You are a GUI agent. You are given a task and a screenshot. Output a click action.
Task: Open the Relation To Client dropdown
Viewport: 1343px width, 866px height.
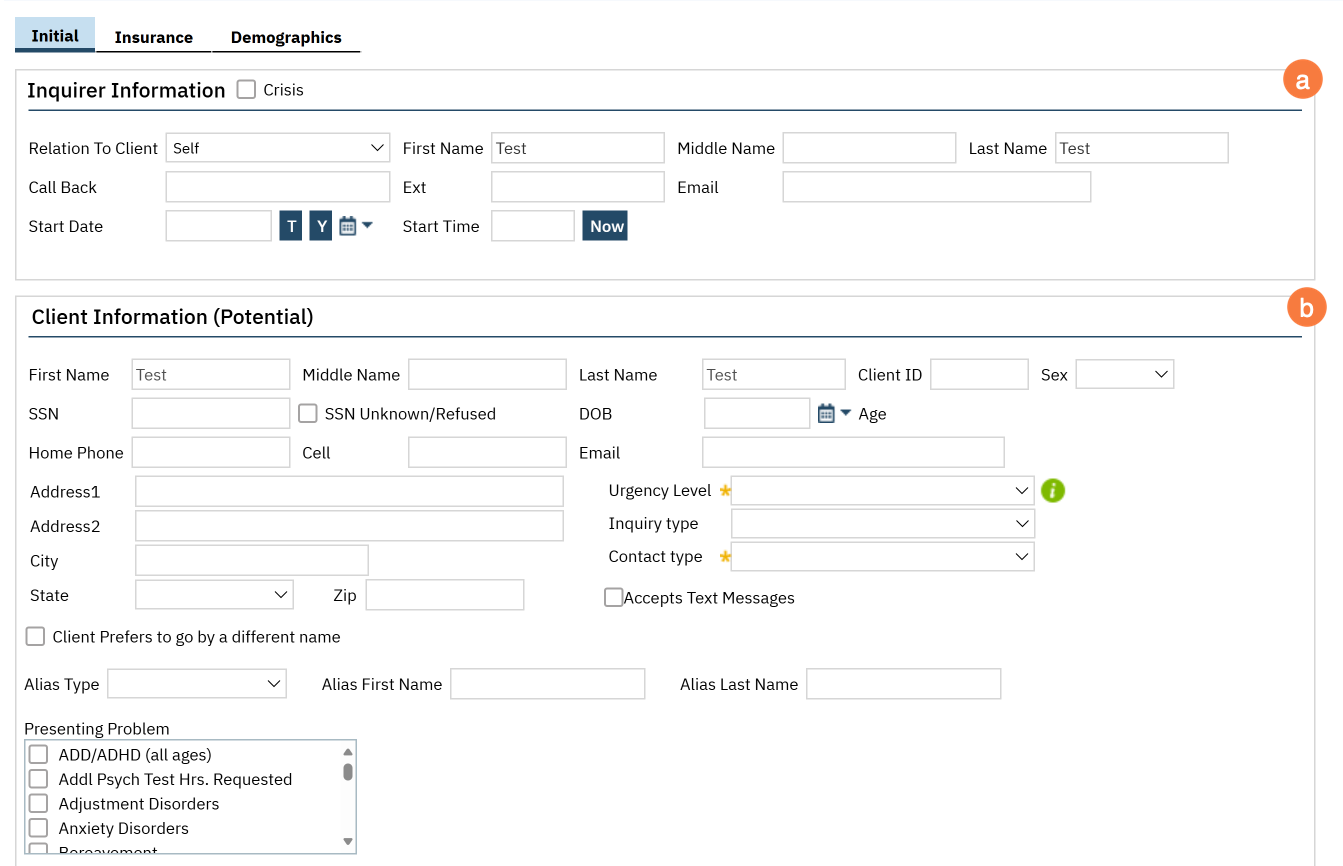coord(278,148)
